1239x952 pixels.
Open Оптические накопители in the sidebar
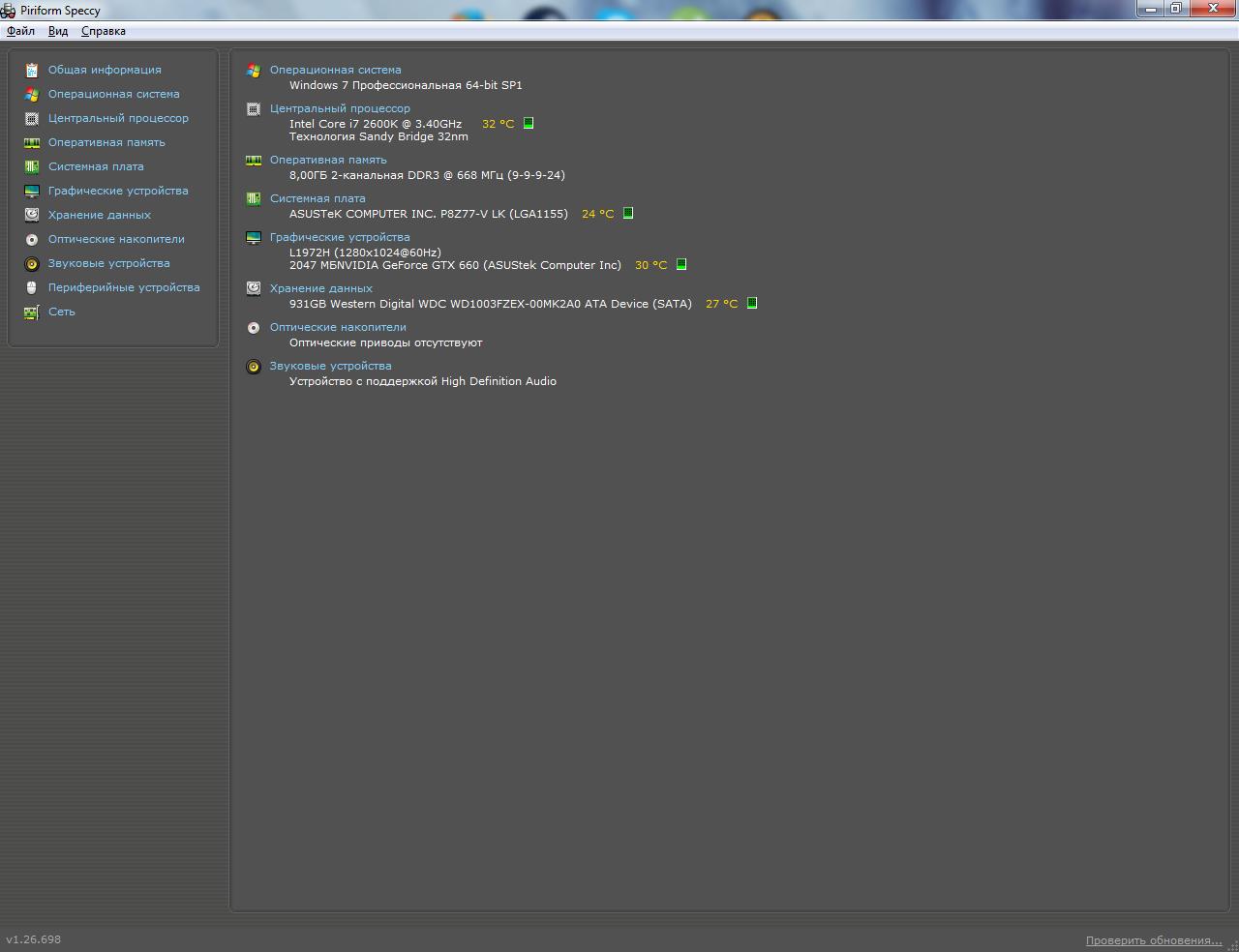click(116, 239)
